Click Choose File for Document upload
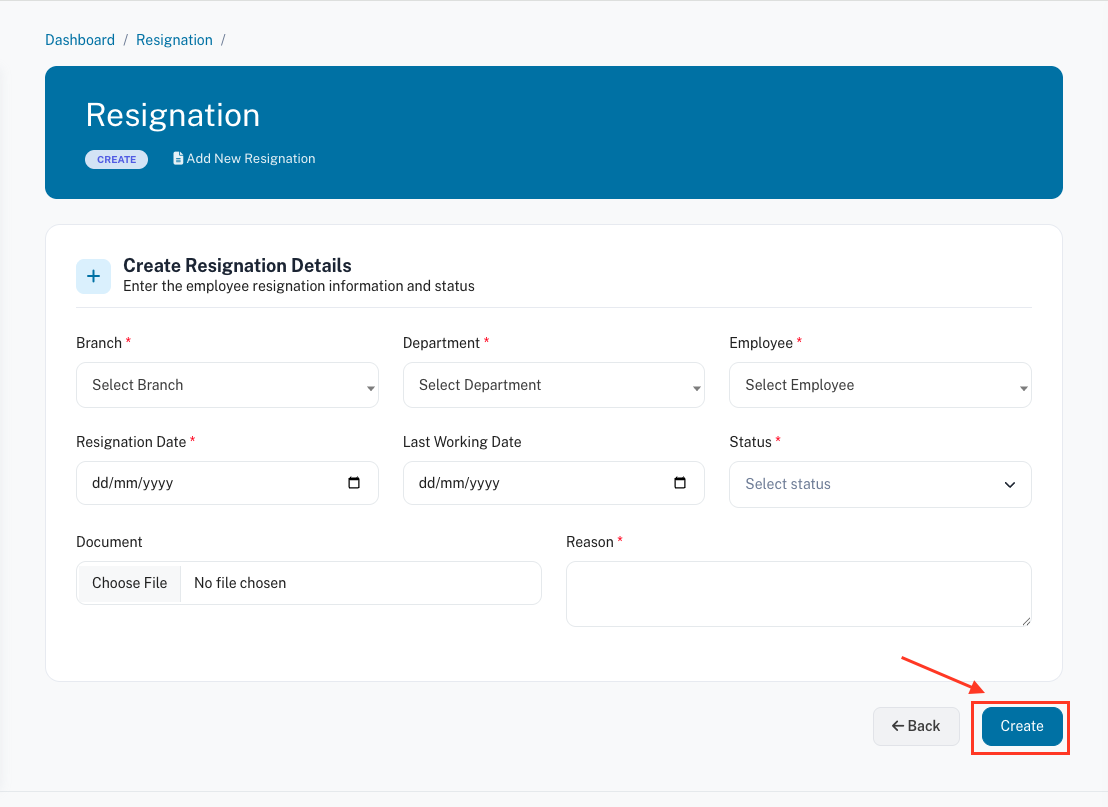This screenshot has height=807, width=1108. click(x=129, y=583)
